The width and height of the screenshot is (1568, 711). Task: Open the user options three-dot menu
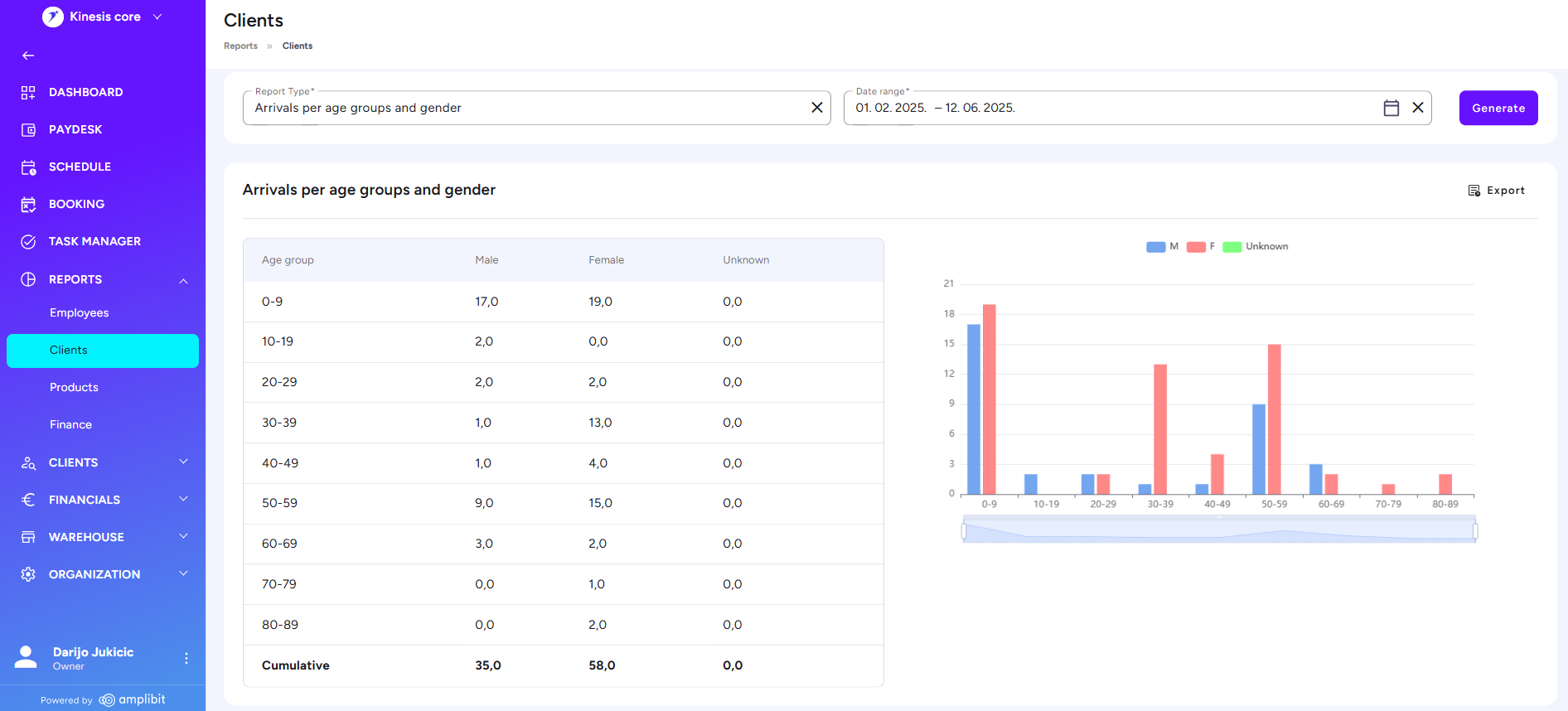pos(186,658)
